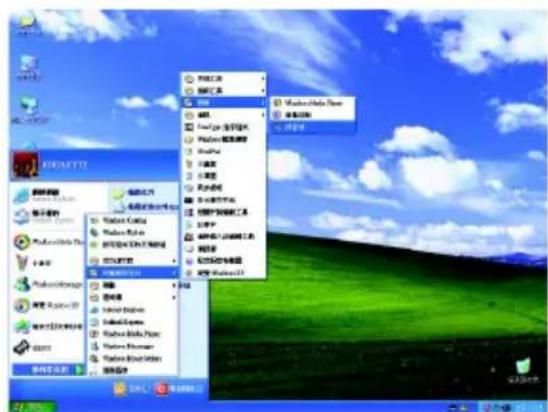The width and height of the screenshot is (548, 412).
Task: Open the Recycle Bin on the desktop
Action: (523, 371)
